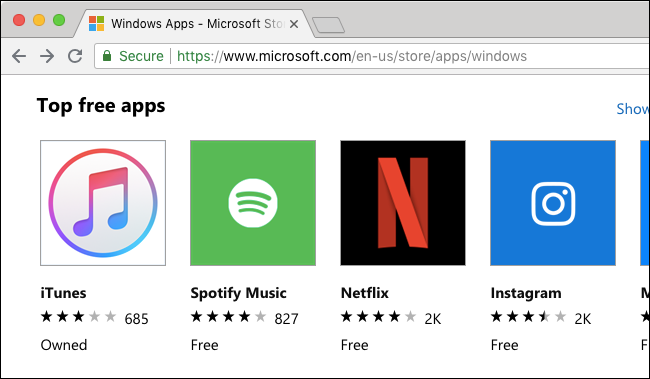Check the Spotify Music rating with 827 reviews
Screen dimensions: 650x379
(245, 318)
